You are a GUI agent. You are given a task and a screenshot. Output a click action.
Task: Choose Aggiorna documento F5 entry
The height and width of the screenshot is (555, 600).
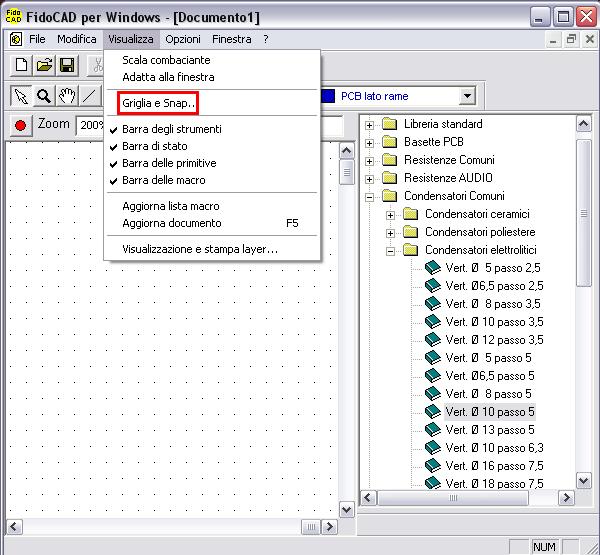(210, 223)
